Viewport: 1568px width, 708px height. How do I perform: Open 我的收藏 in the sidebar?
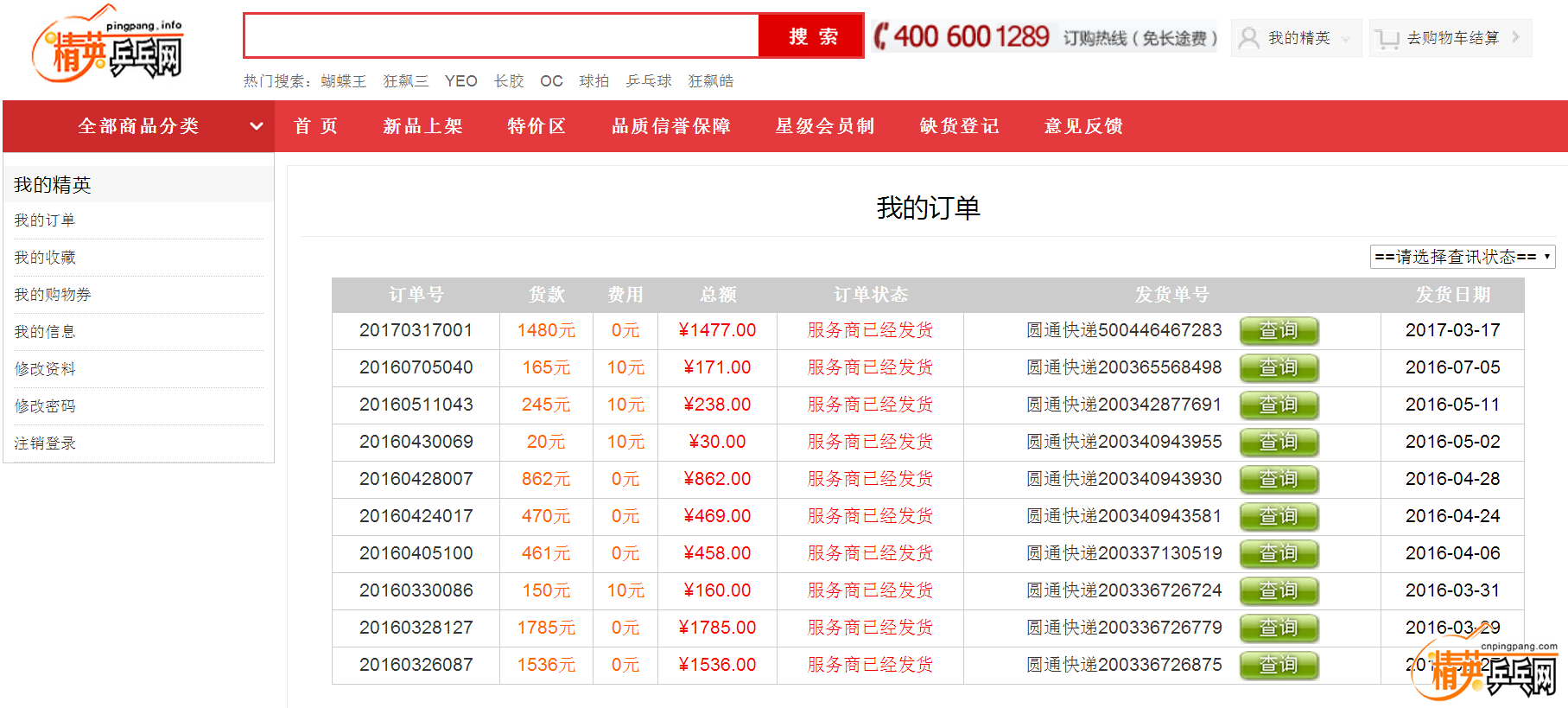click(x=45, y=258)
